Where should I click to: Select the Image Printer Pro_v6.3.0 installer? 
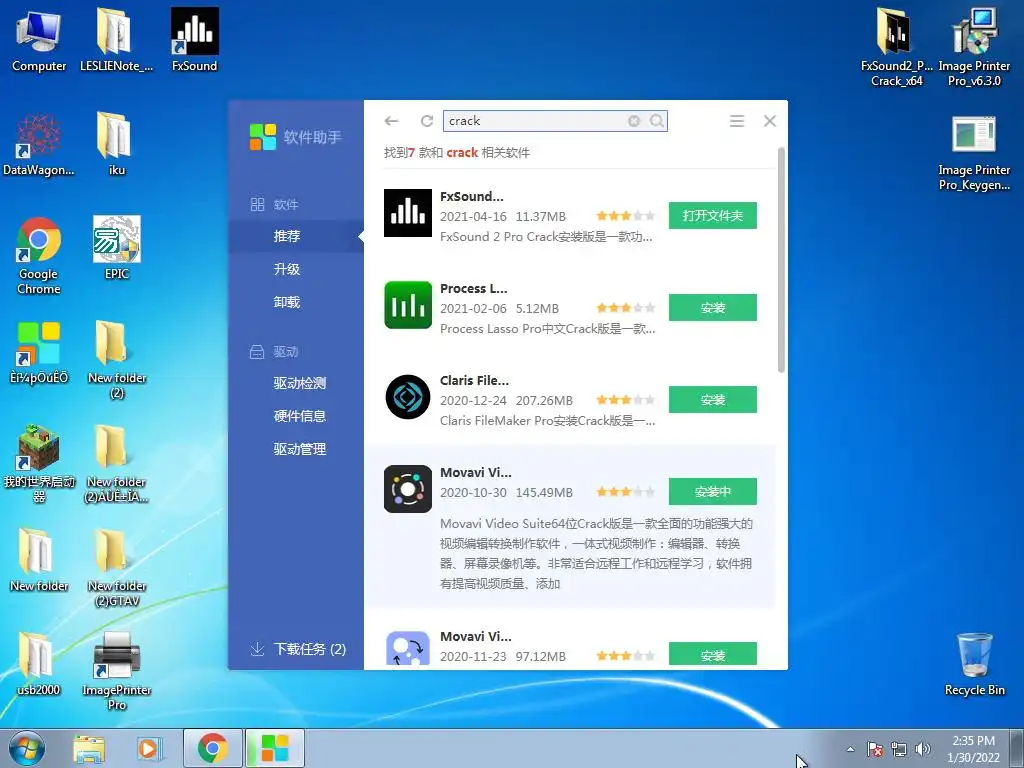tap(974, 48)
